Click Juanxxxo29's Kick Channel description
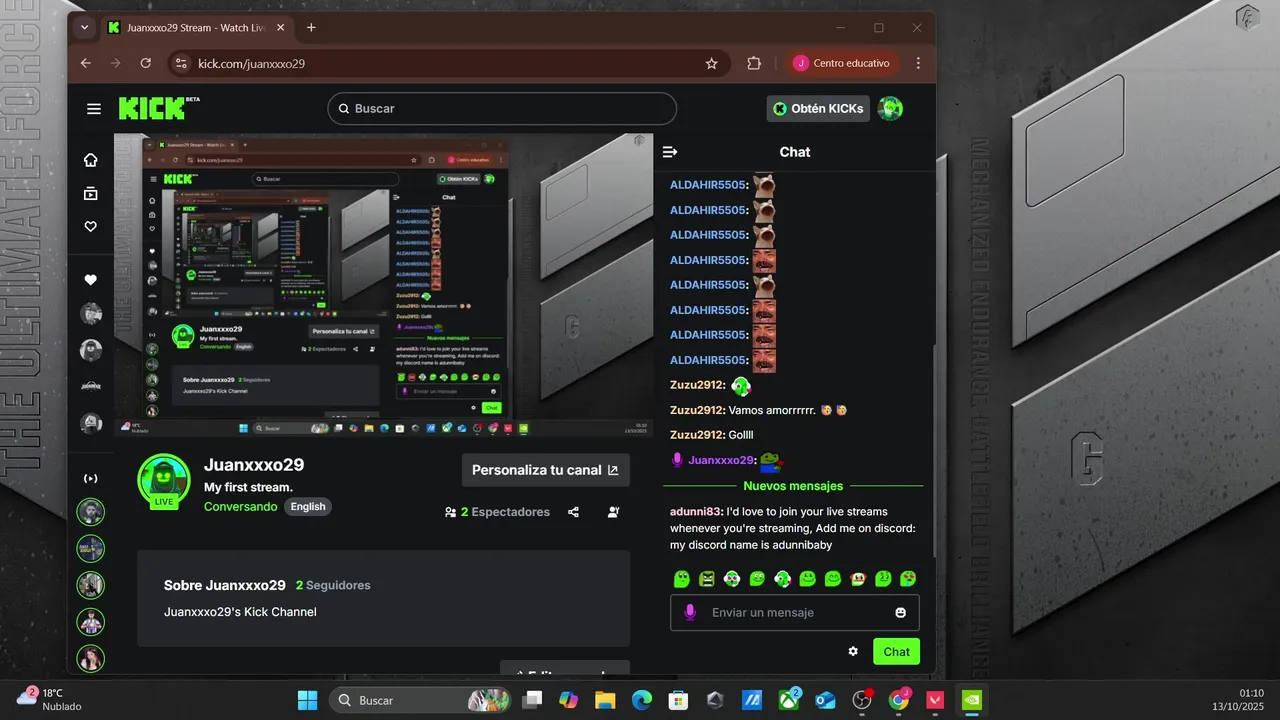The height and width of the screenshot is (720, 1280). pyautogui.click(x=240, y=611)
